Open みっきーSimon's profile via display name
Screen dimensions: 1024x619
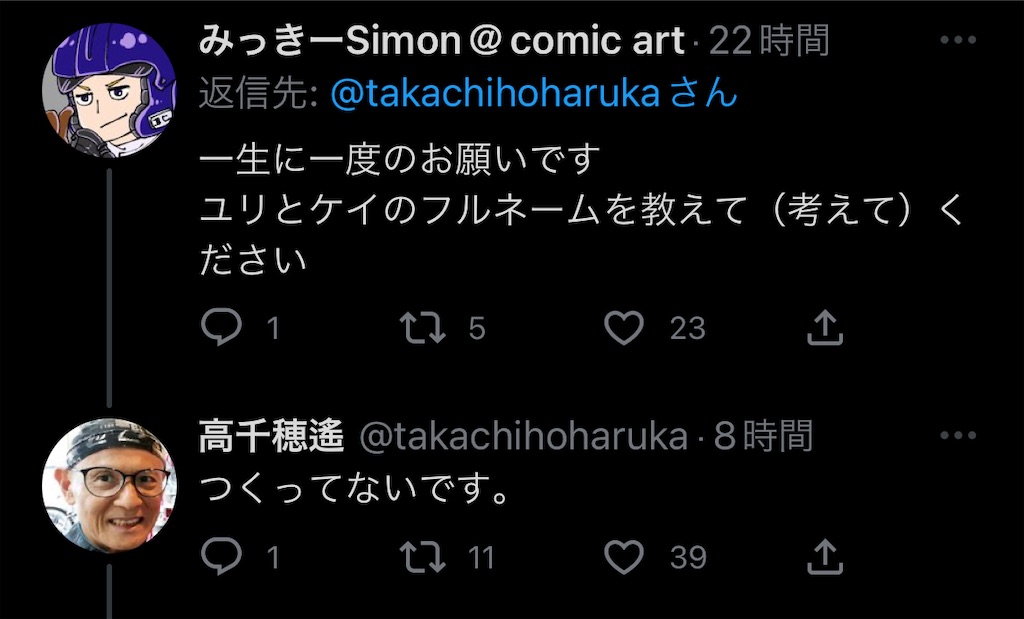pyautogui.click(x=441, y=41)
